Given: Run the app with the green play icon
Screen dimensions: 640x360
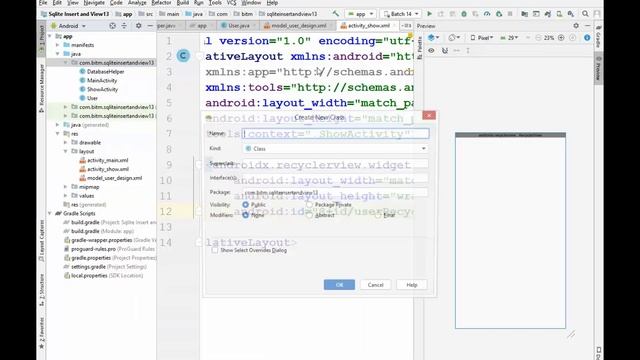Looking at the screenshot, I should (429, 14).
